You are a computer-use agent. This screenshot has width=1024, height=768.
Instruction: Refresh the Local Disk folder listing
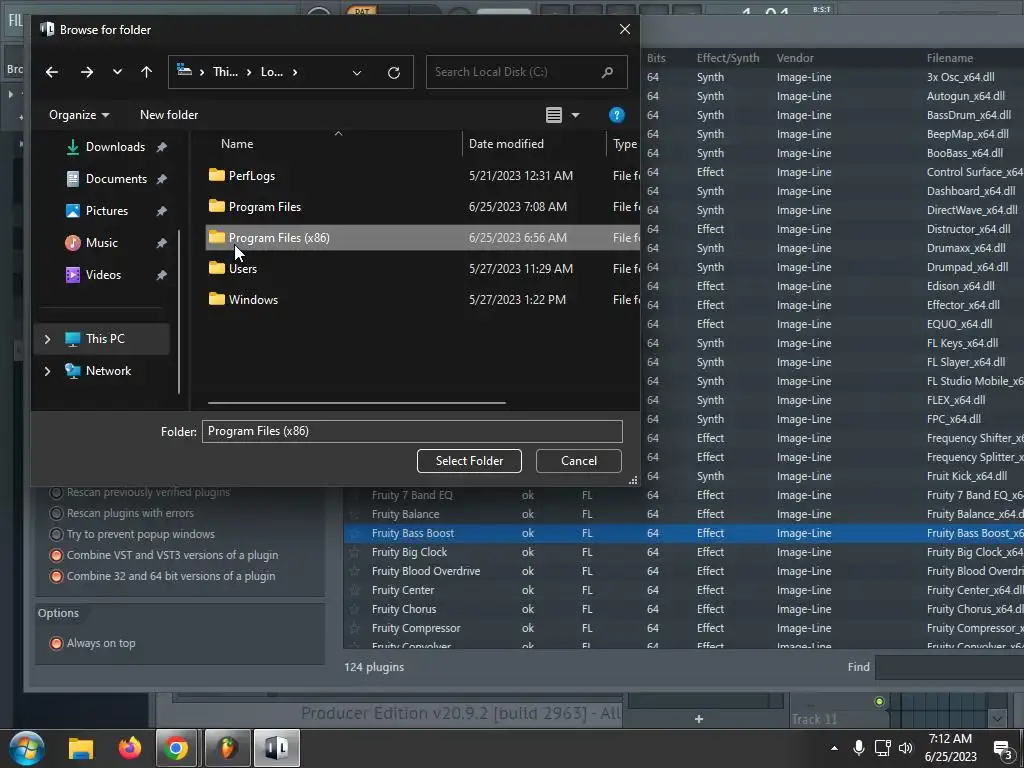(x=394, y=72)
